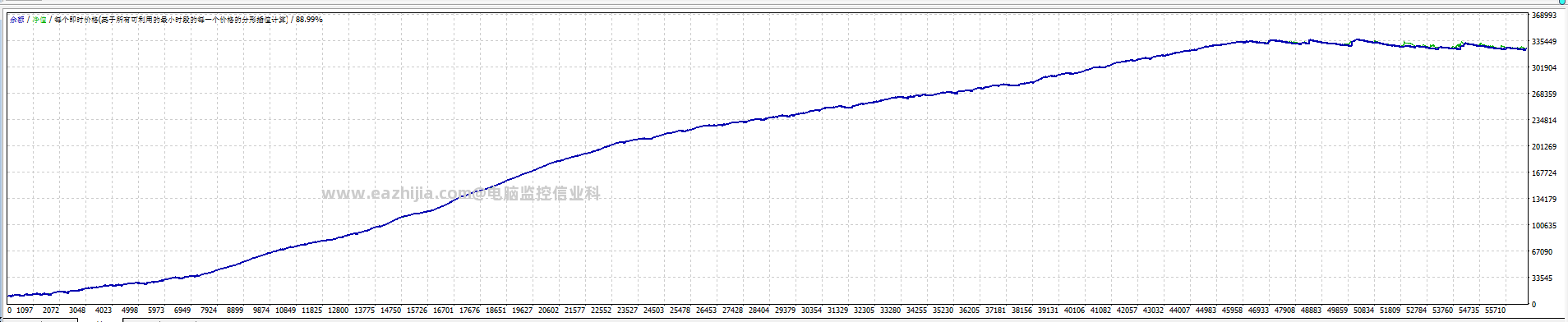This screenshot has height=322, width=1568.
Task: Click the 38156 x-axis label
Action: (1022, 310)
